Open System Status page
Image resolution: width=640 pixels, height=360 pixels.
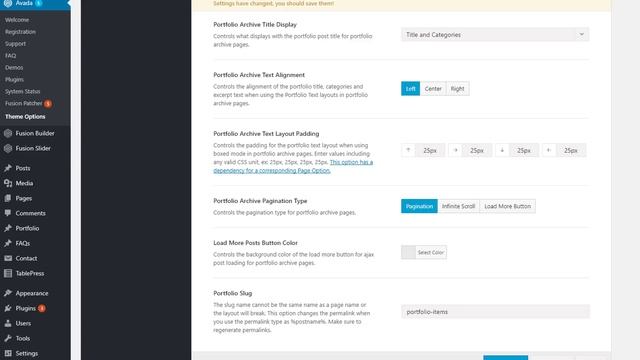[22, 91]
